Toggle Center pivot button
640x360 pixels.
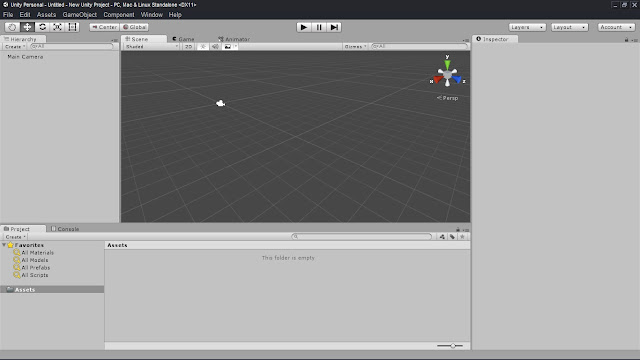tap(104, 27)
